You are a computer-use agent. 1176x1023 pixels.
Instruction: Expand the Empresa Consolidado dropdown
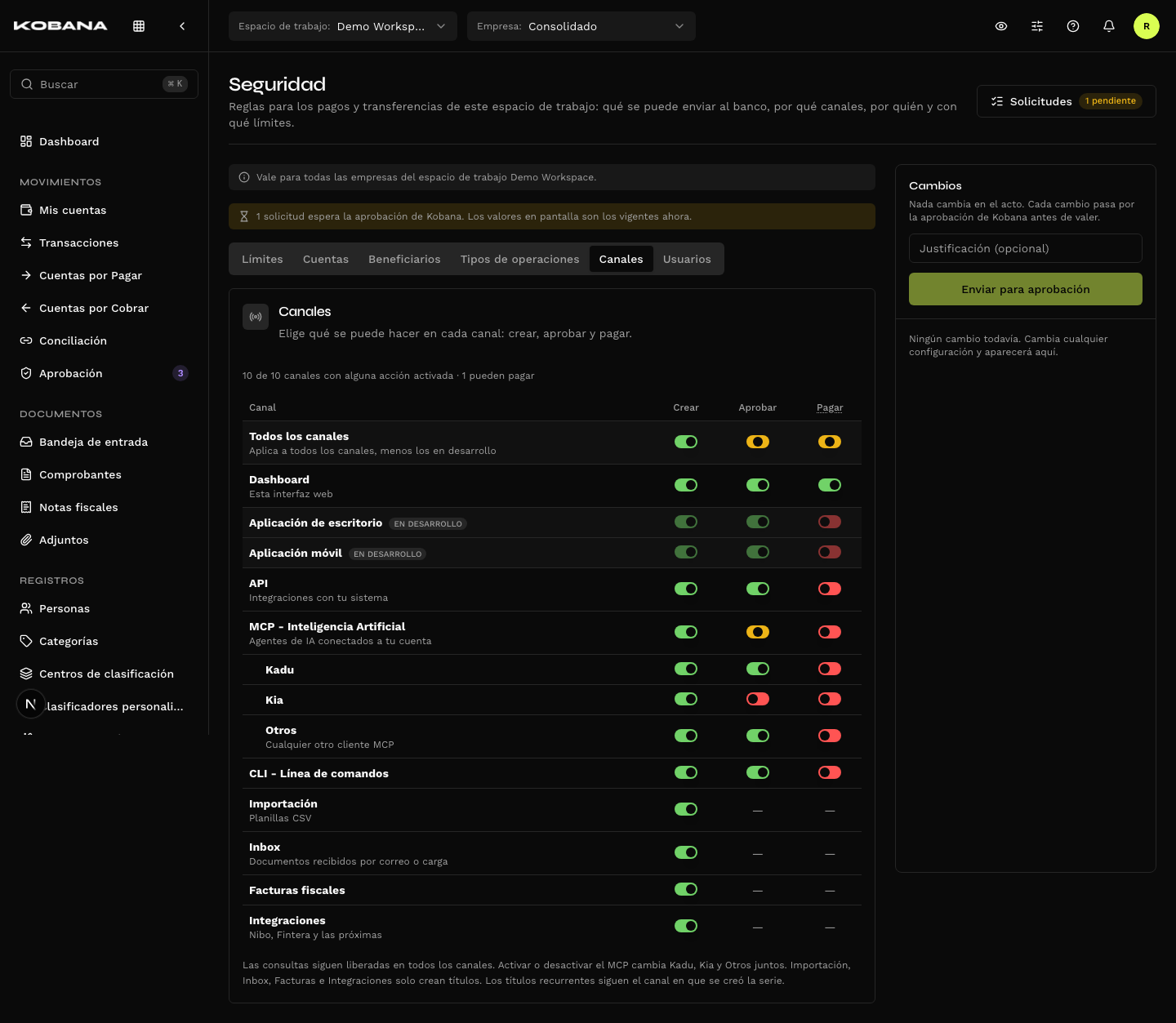coord(581,26)
